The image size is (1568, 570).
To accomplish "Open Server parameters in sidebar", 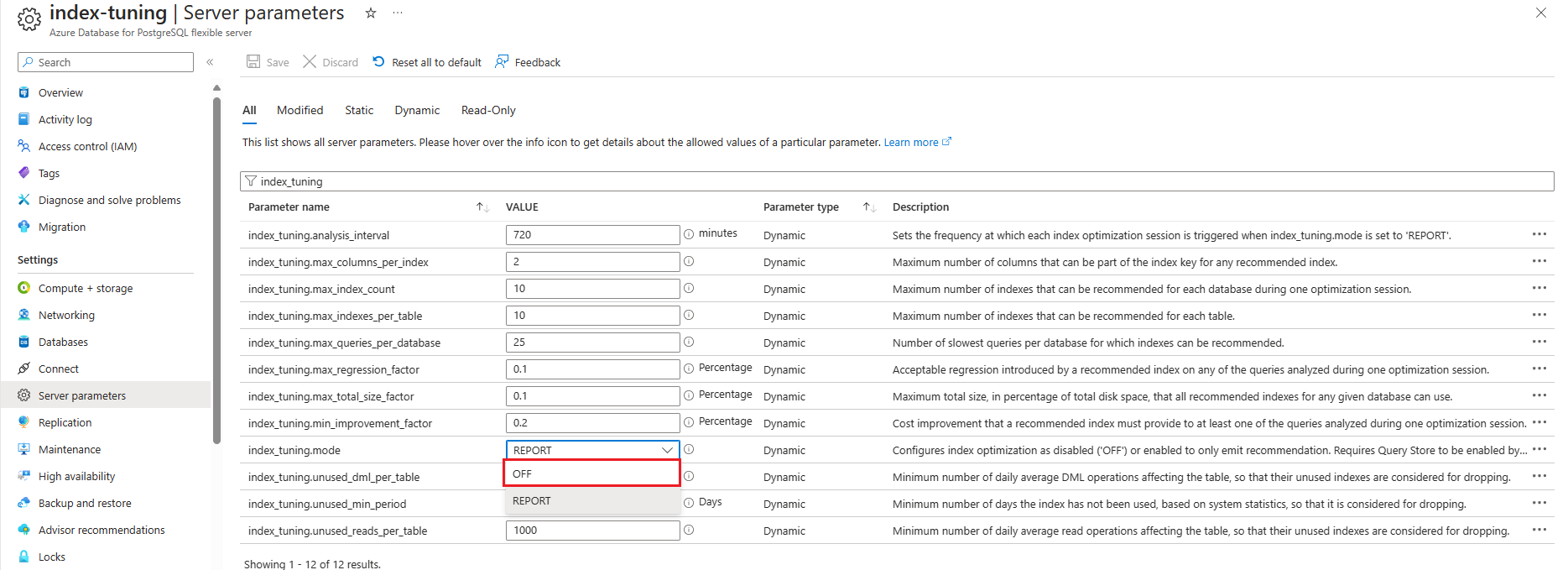I will coord(81,395).
